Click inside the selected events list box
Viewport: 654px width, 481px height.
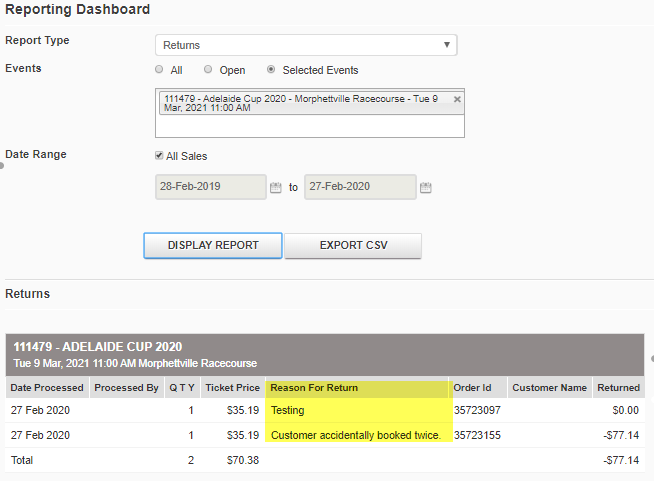pos(310,113)
